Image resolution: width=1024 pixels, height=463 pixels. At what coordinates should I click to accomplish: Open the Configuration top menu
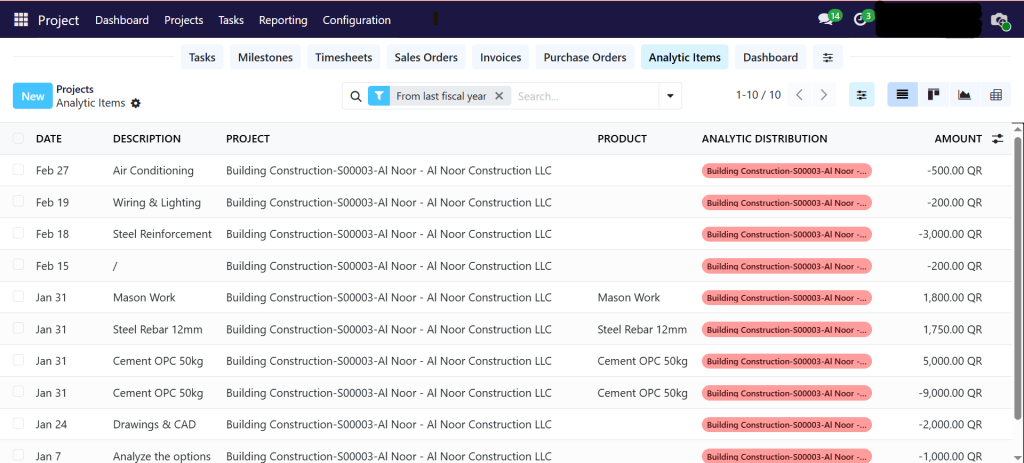357,20
